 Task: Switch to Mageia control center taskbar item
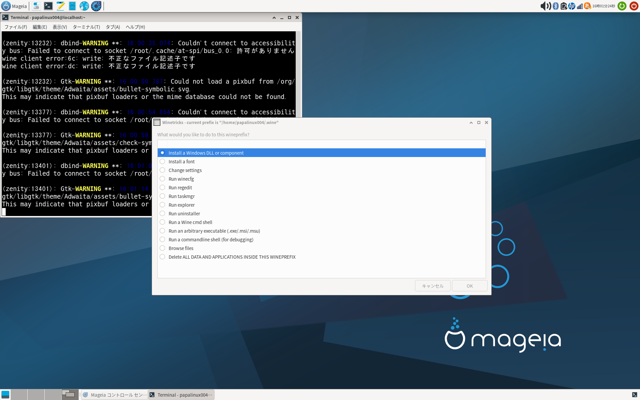tap(113, 395)
